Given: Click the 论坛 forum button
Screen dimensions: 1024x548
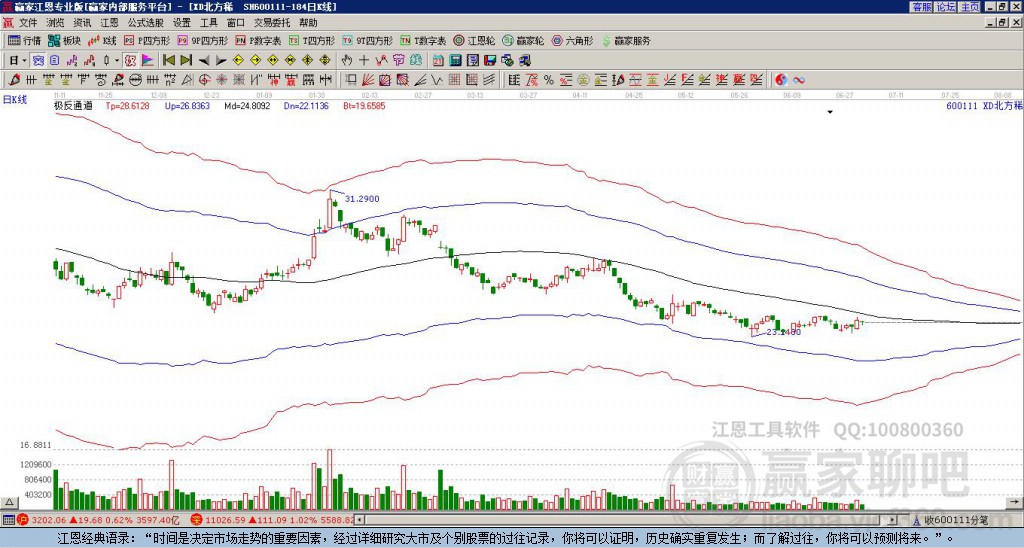Looking at the screenshot, I should (x=945, y=7).
